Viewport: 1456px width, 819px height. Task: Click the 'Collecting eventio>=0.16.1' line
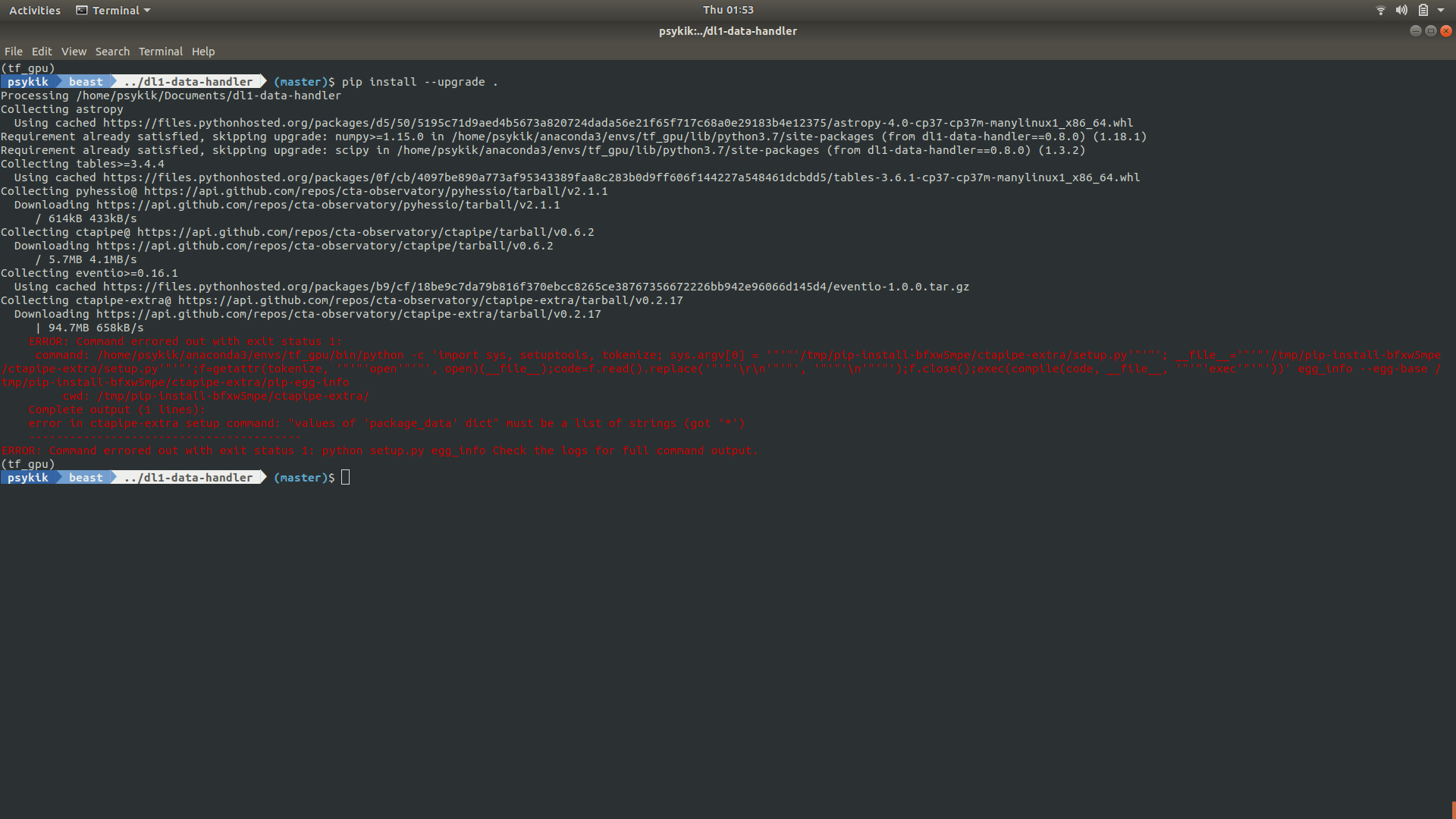click(89, 273)
